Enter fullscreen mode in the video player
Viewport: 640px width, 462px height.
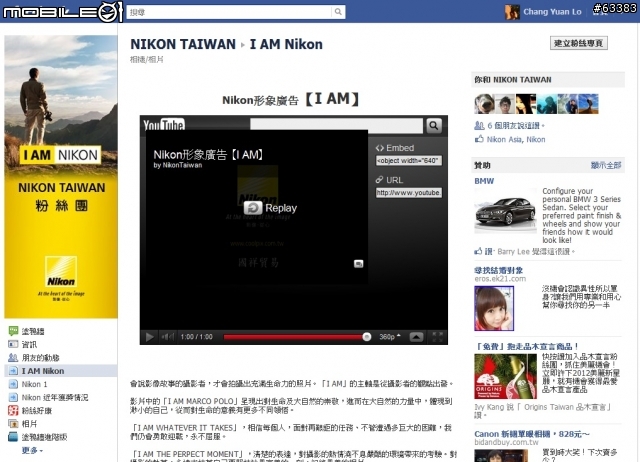(437, 337)
